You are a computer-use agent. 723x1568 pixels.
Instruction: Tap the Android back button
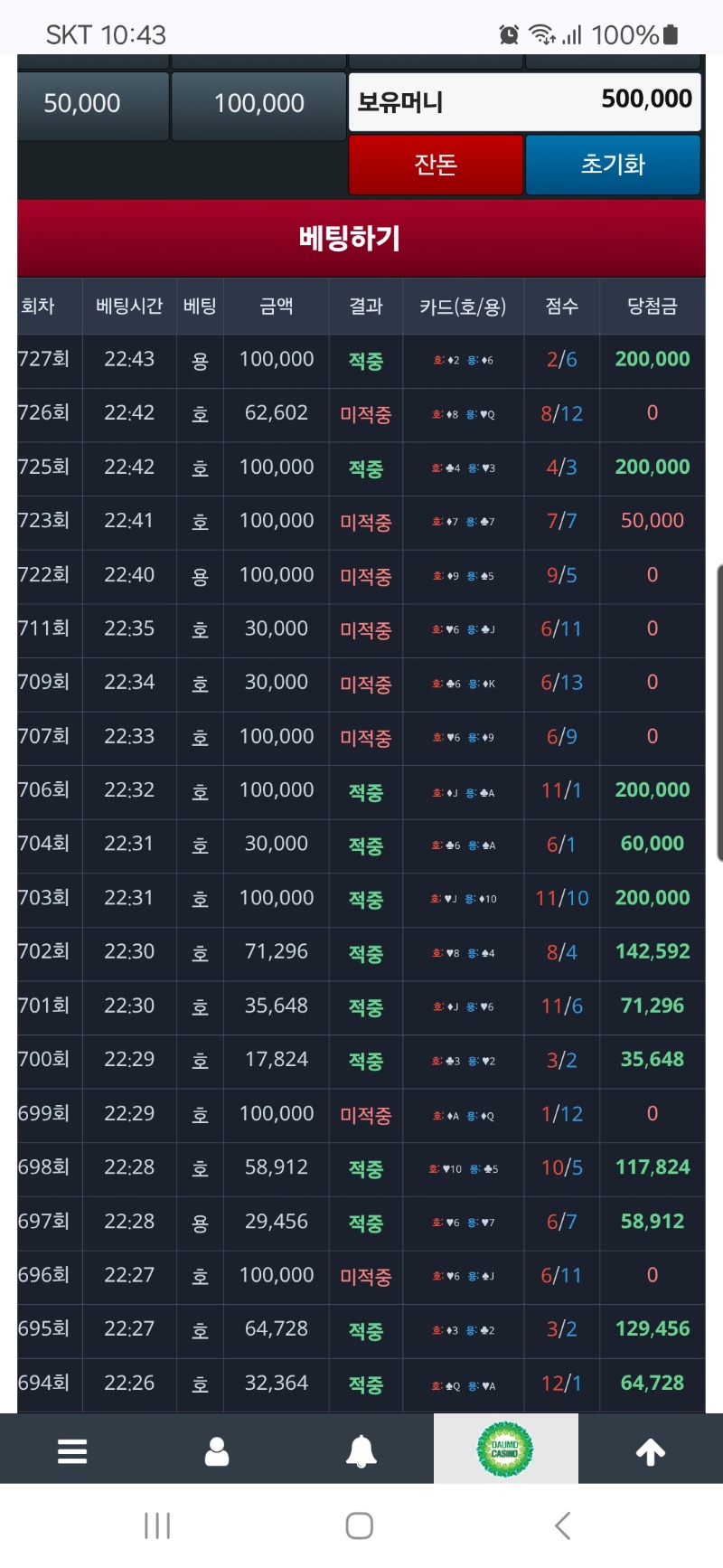coord(562,1525)
